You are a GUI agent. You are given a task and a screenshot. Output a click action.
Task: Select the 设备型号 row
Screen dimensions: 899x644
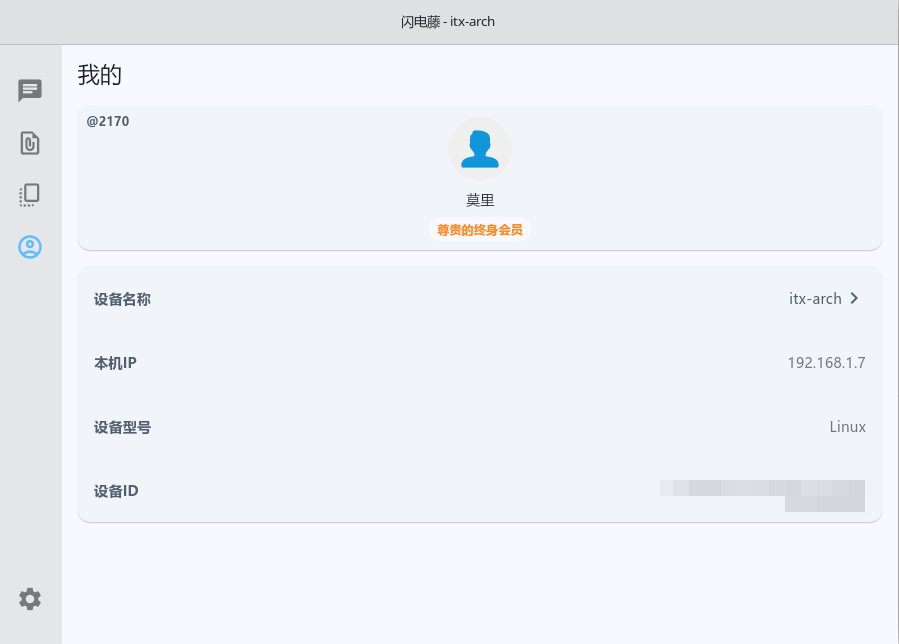pyautogui.click(x=480, y=427)
